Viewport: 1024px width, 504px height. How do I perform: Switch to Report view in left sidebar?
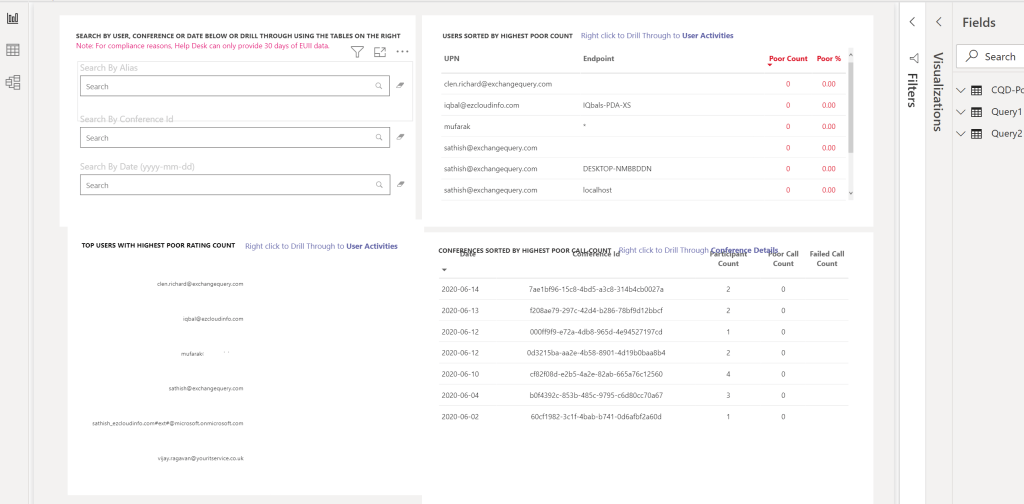(x=13, y=17)
